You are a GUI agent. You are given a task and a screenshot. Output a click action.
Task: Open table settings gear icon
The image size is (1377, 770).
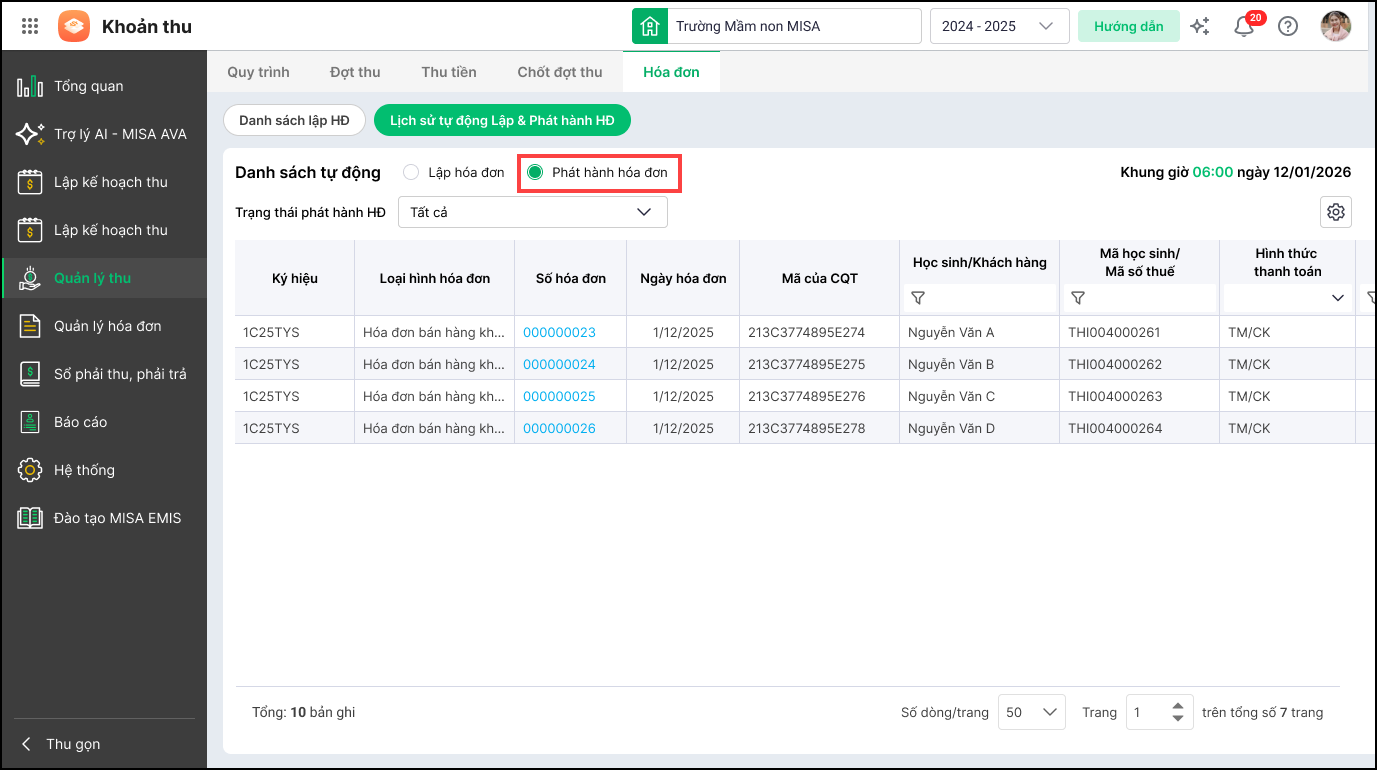(1335, 212)
